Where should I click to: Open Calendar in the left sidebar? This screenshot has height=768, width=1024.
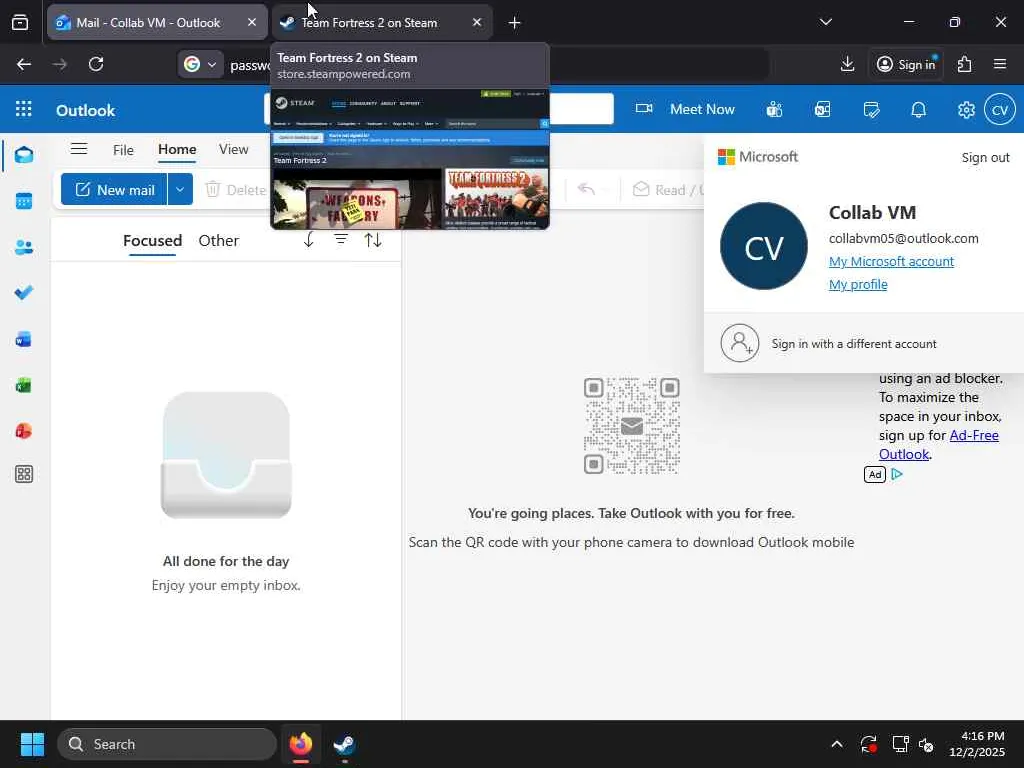coord(24,201)
